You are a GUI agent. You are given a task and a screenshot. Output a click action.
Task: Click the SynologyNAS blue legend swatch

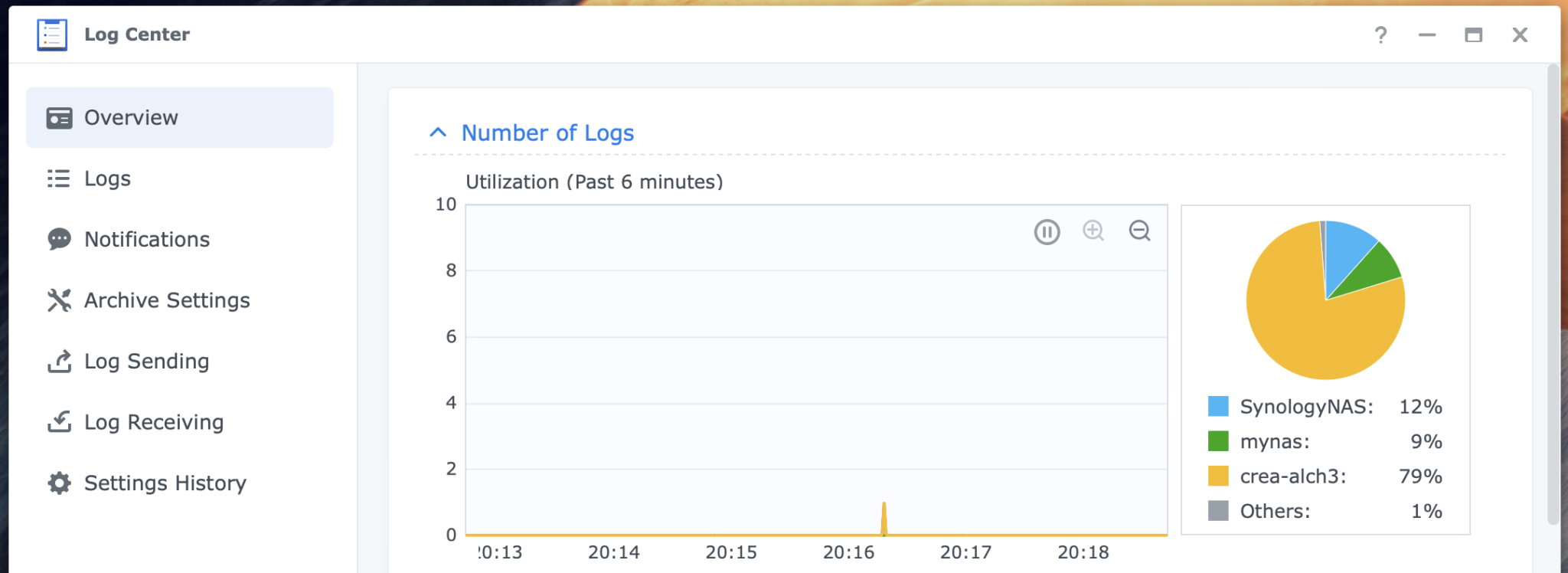(x=1218, y=406)
